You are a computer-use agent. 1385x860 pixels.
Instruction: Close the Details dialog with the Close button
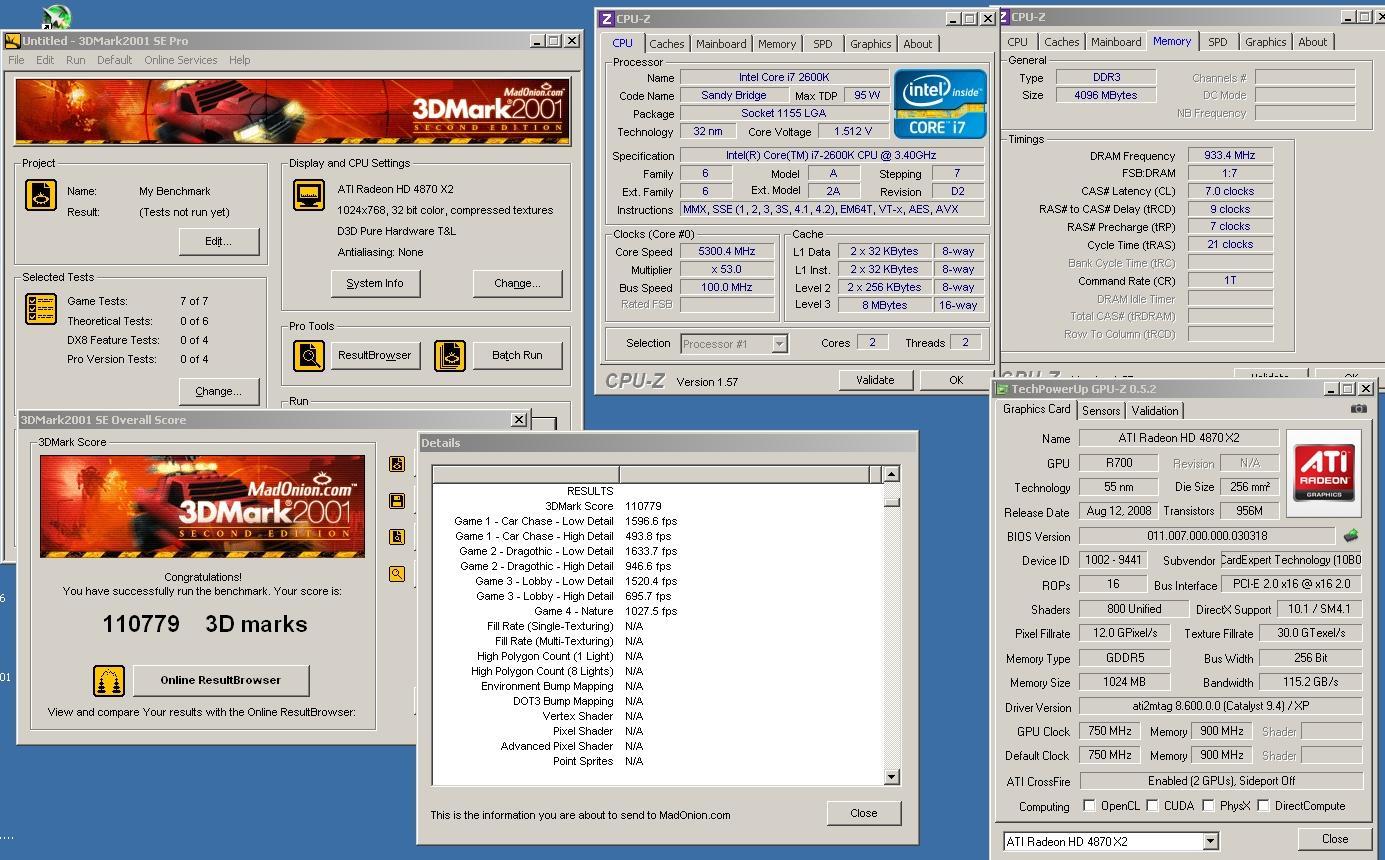click(864, 813)
